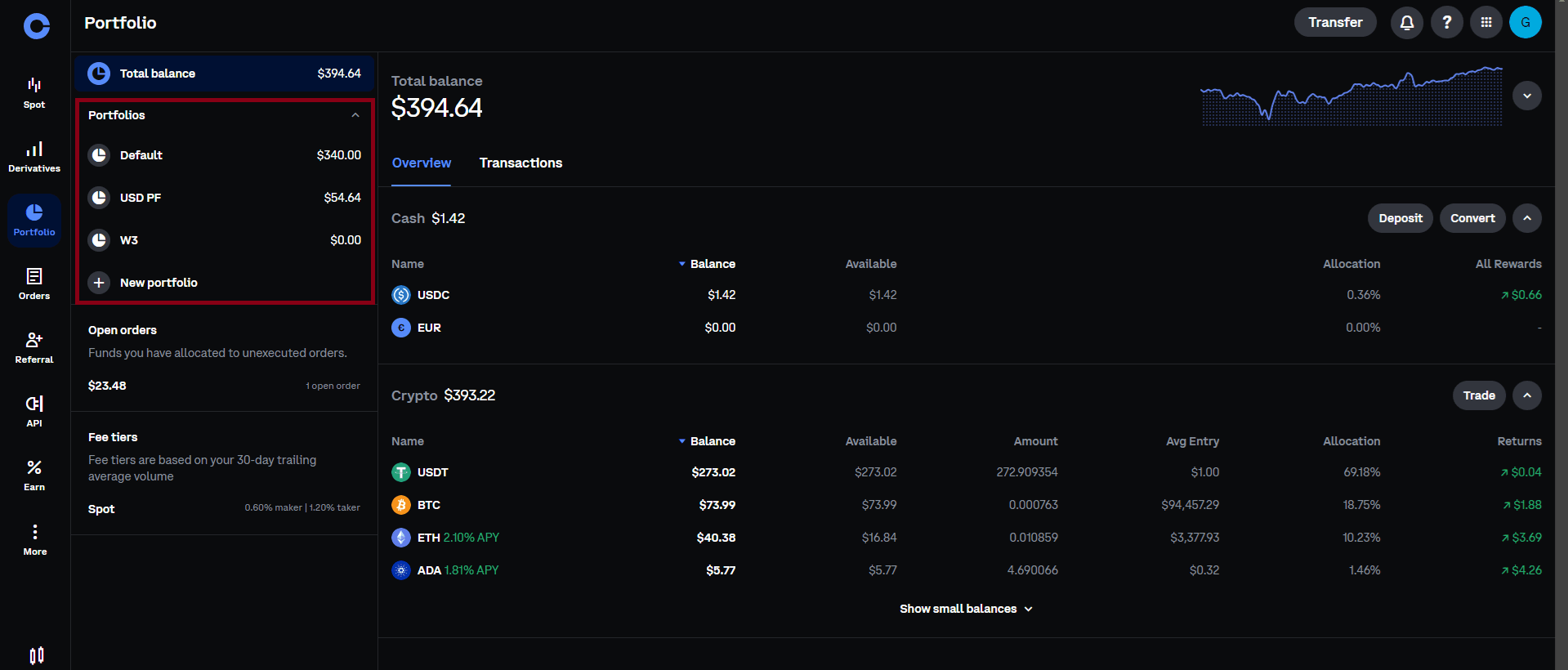1568x670 pixels.
Task: Click the page vertical scrollbar
Action: pos(1561,335)
